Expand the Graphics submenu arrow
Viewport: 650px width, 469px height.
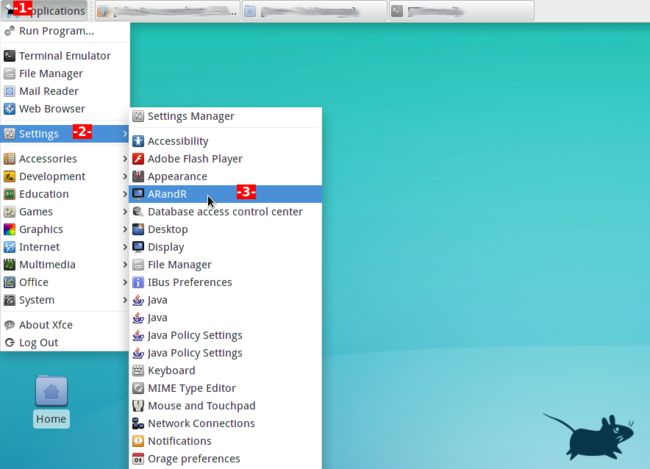(124, 229)
